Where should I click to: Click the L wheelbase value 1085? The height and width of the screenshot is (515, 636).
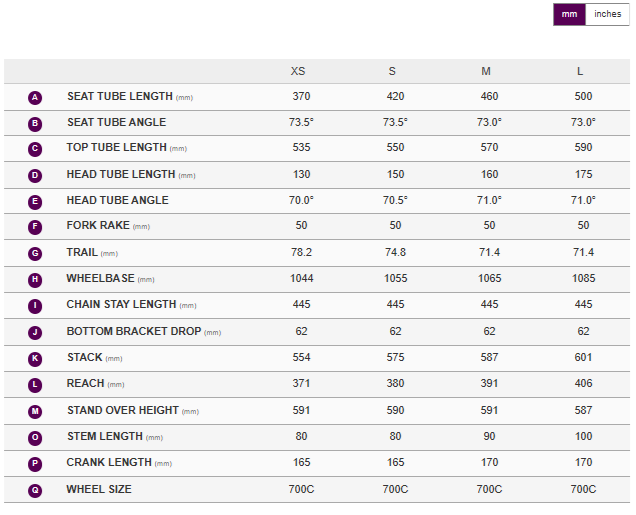pos(583,279)
